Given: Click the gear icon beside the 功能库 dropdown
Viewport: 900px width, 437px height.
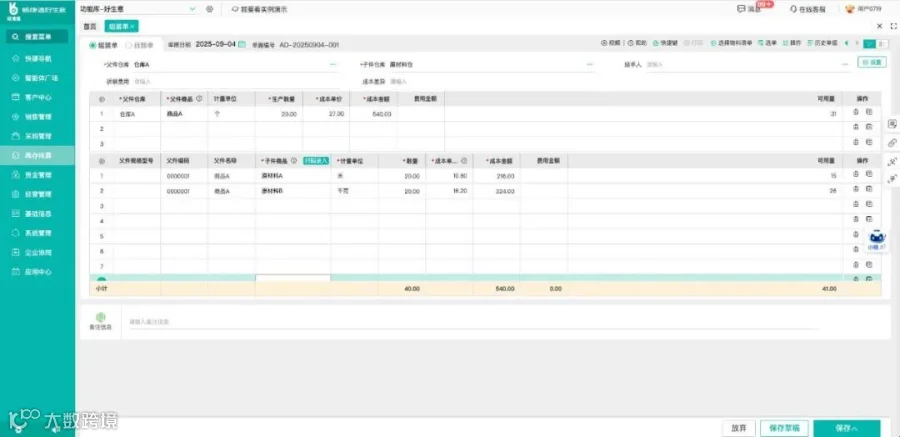Looking at the screenshot, I should click(210, 9).
